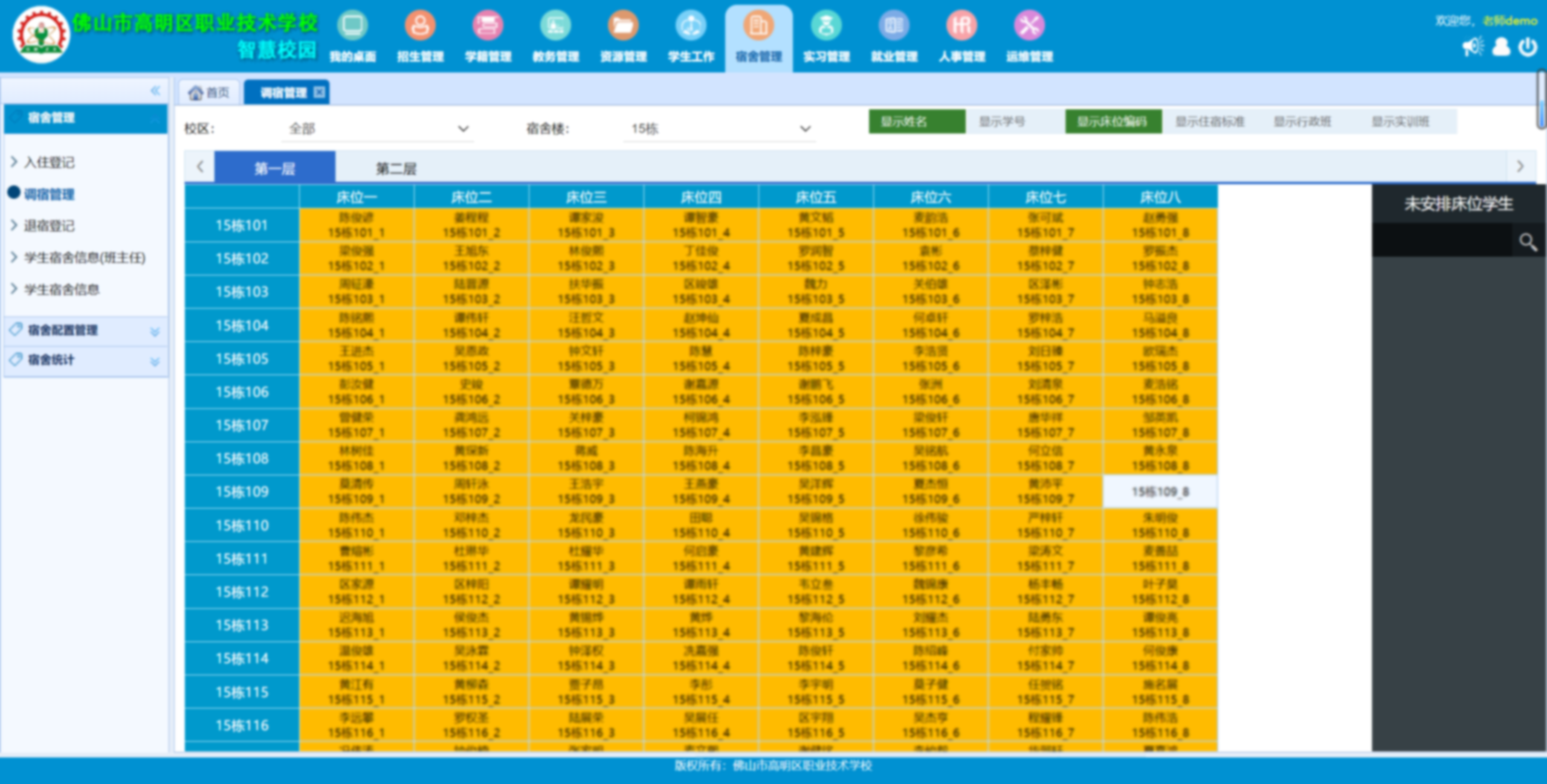Toggle 显示实训班 display option

click(x=1408, y=121)
